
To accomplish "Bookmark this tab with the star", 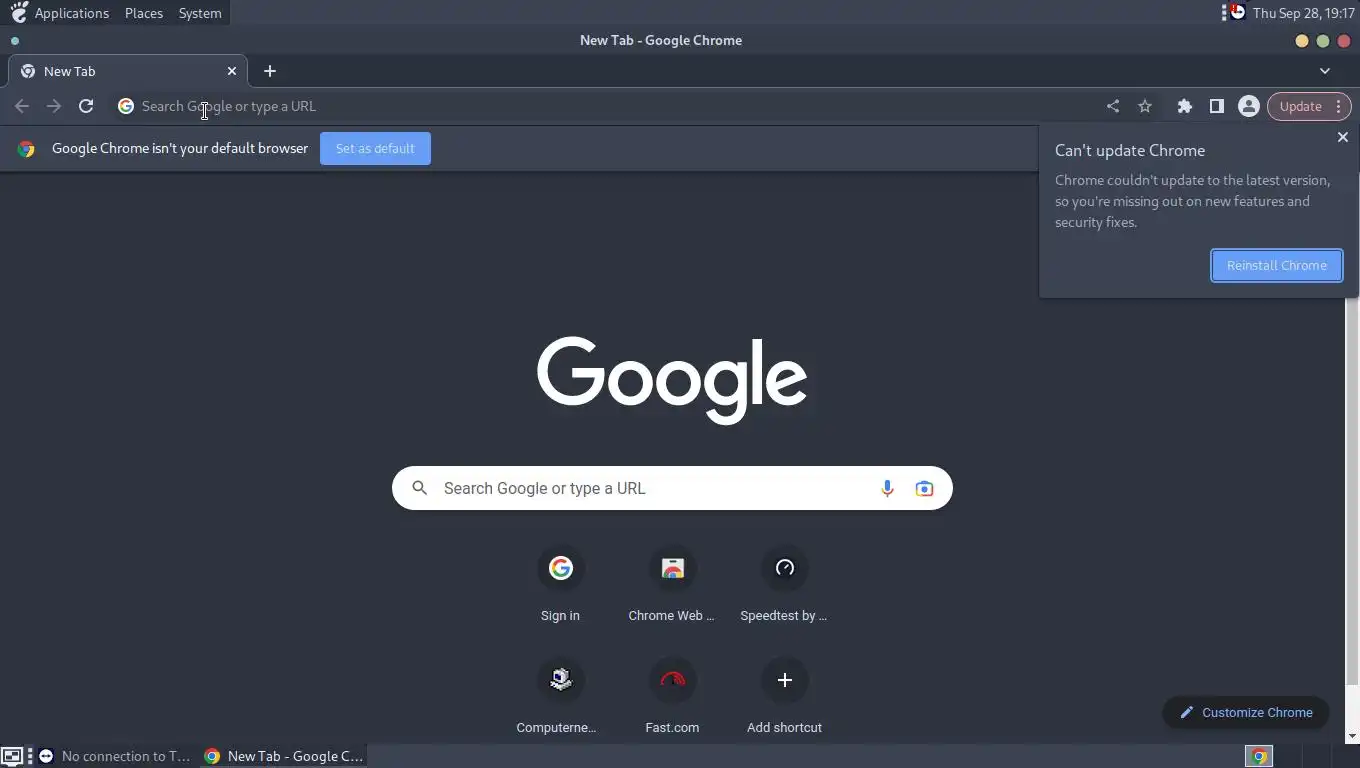I will (x=1145, y=106).
